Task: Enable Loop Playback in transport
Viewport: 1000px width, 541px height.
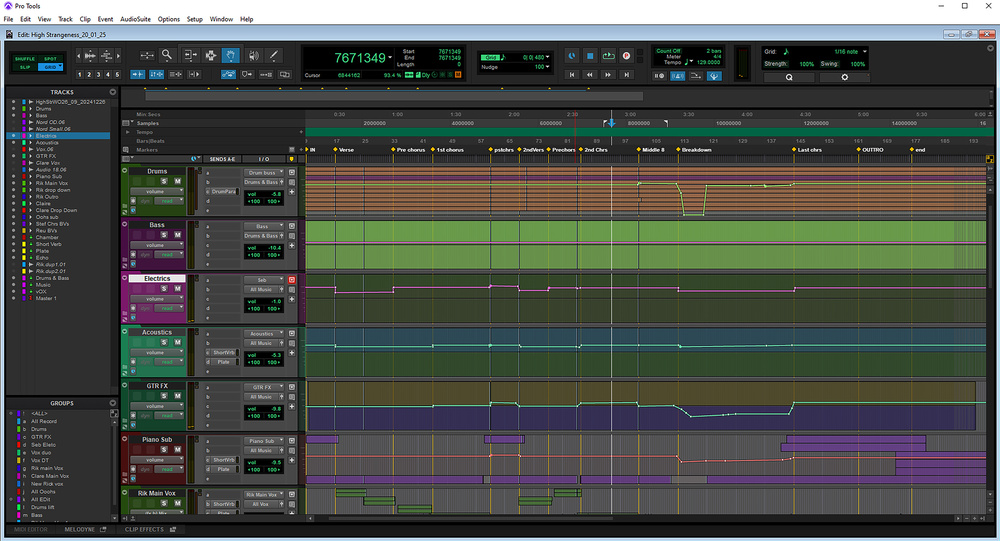Action: [x=608, y=56]
